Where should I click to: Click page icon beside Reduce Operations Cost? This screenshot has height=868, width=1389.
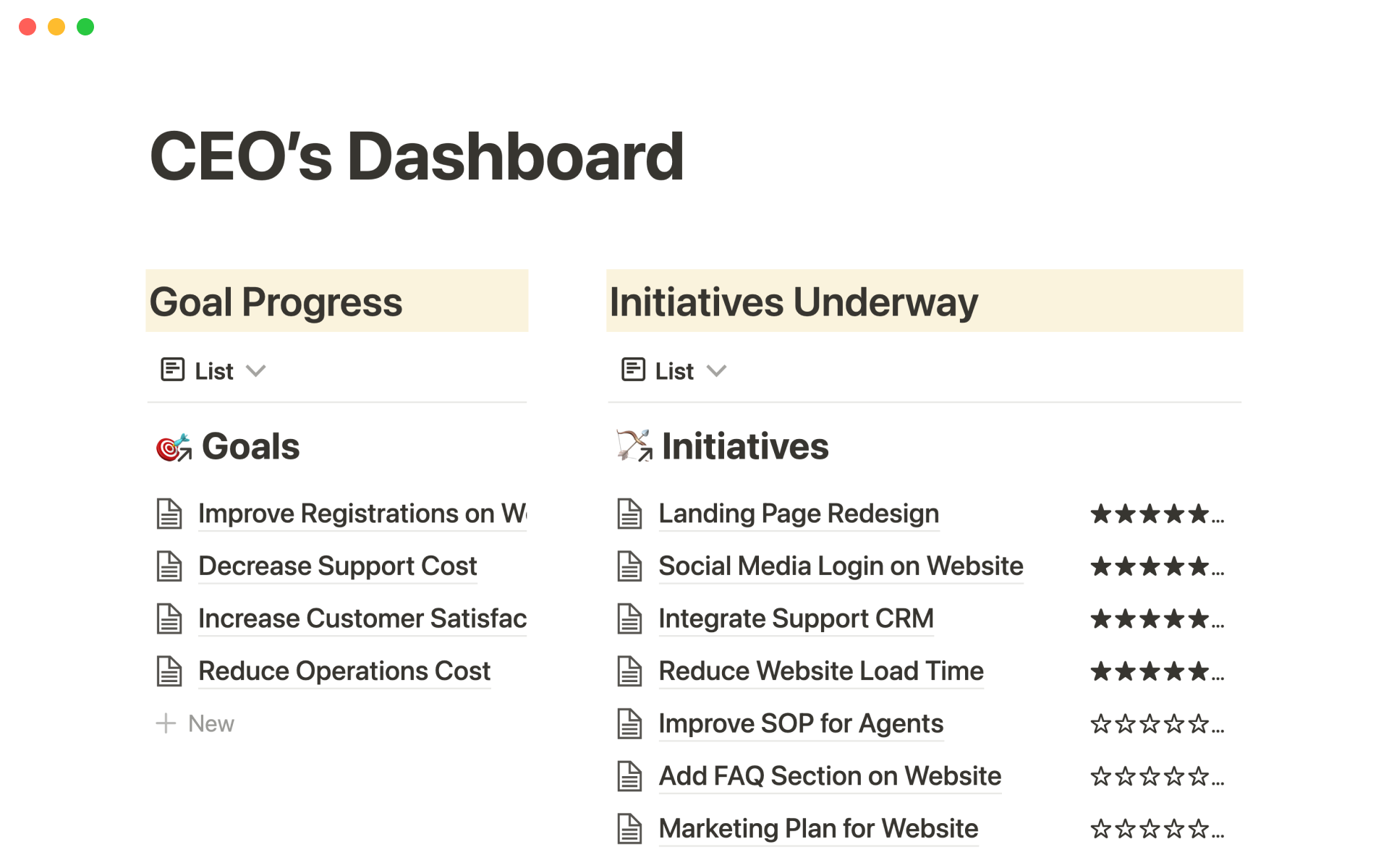169,671
